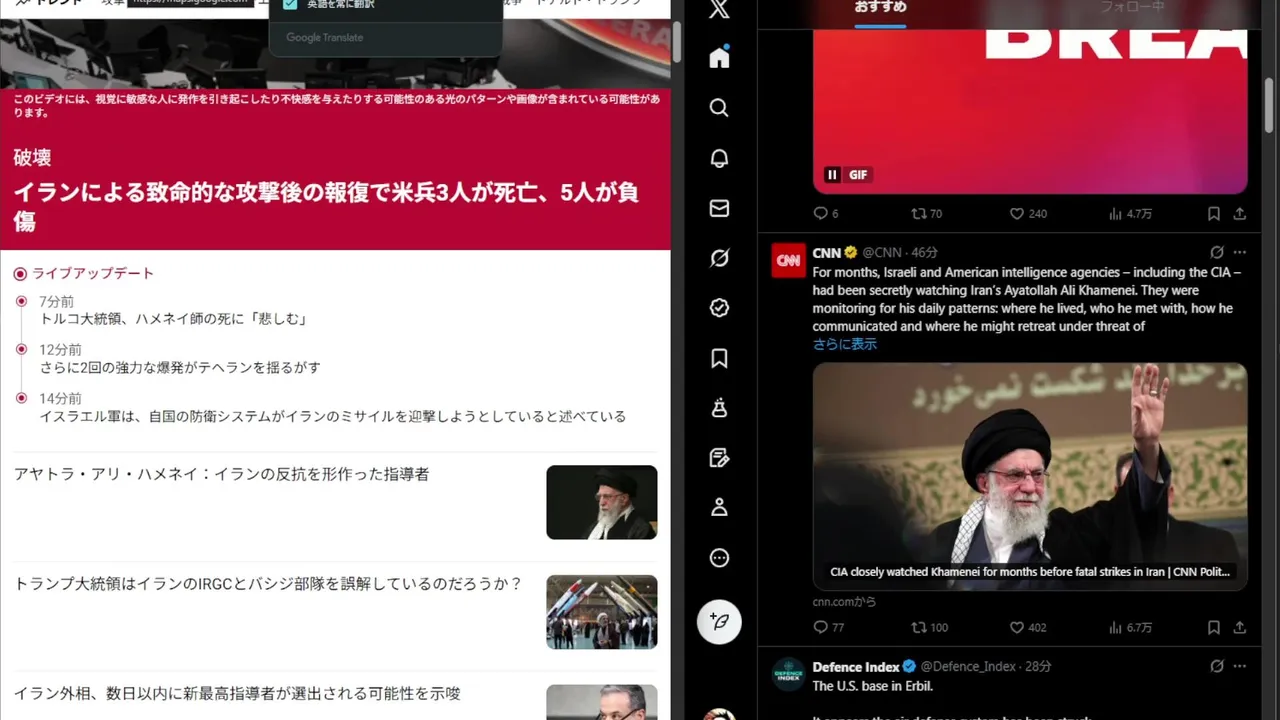
Task: Bookmark the GIF post
Action: [1213, 213]
